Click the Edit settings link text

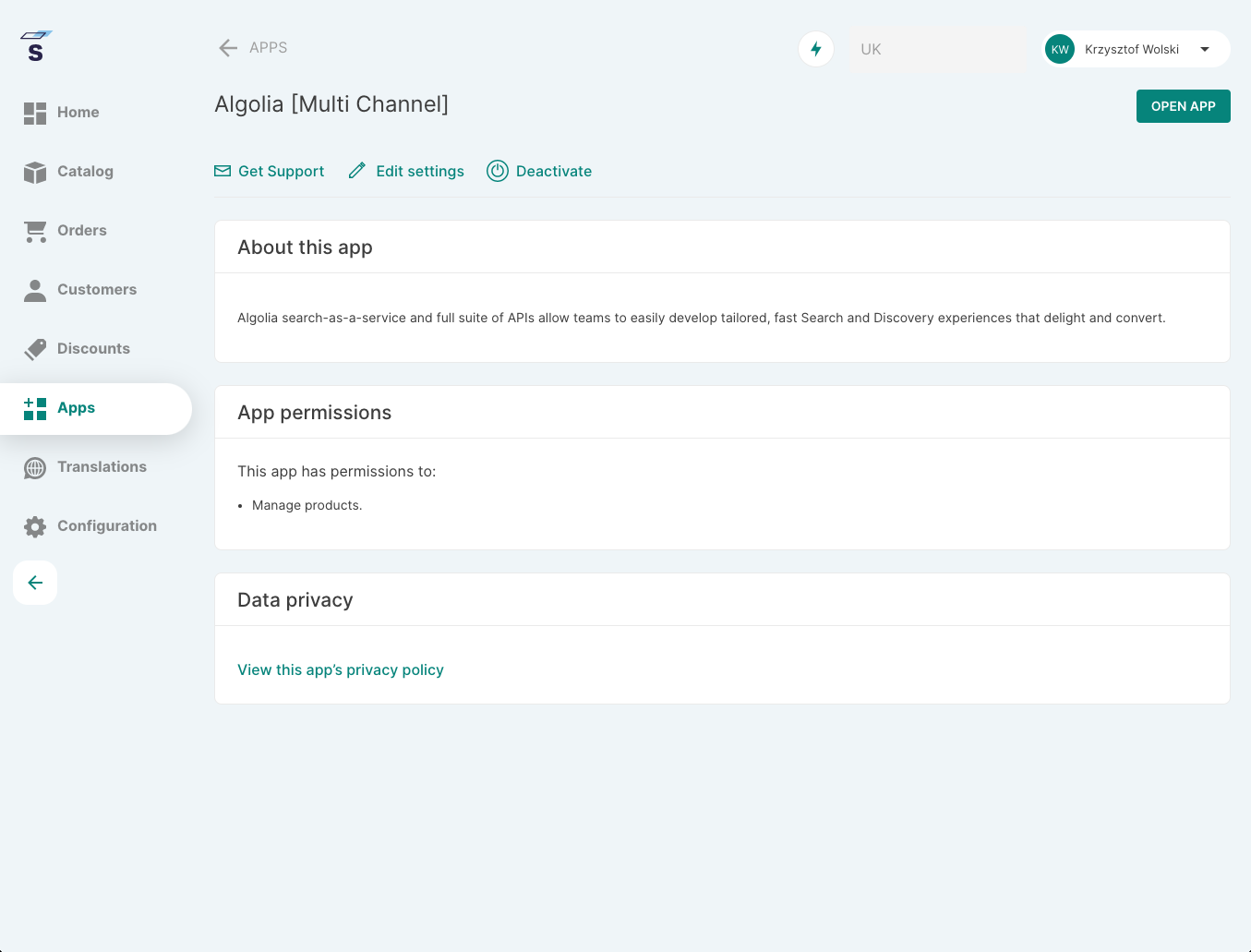[x=420, y=171]
